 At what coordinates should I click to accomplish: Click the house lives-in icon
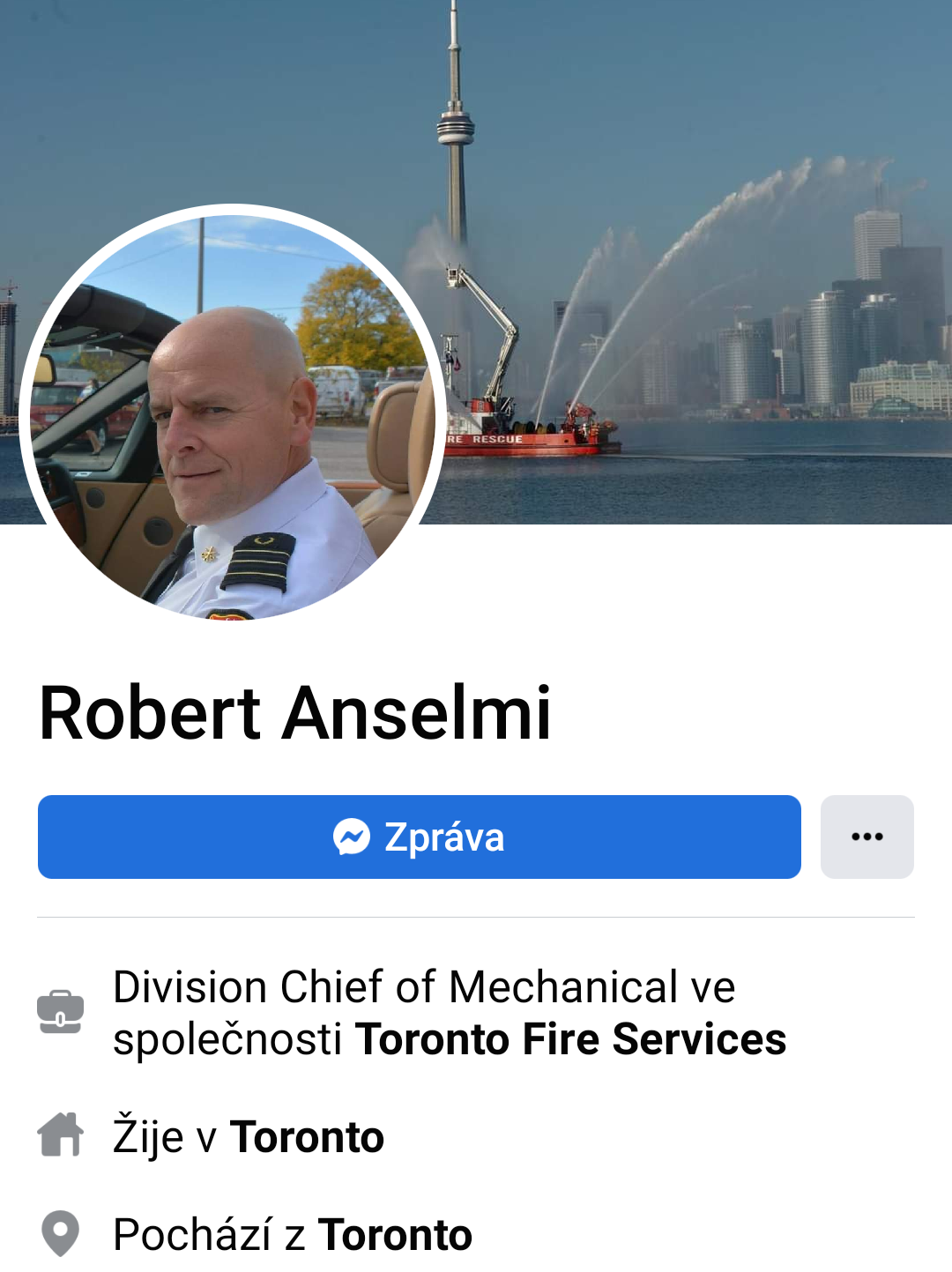pos(61,1134)
